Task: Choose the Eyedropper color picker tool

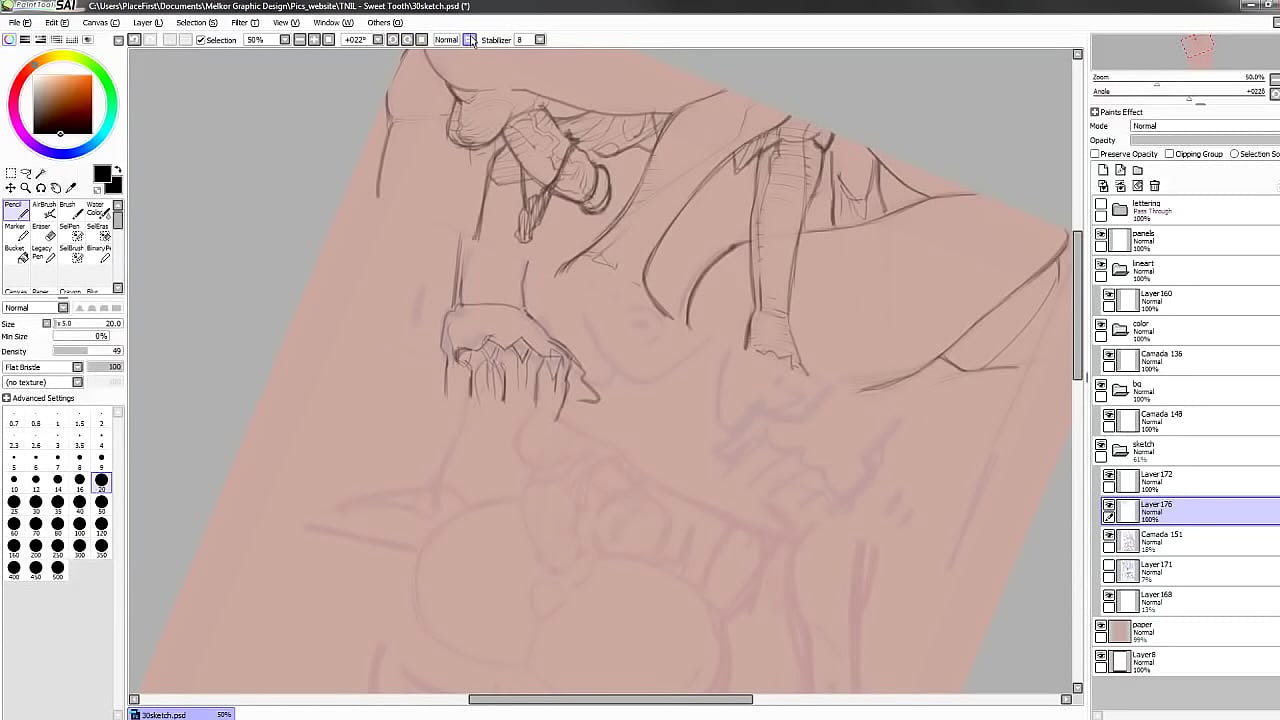Action: coord(71,188)
